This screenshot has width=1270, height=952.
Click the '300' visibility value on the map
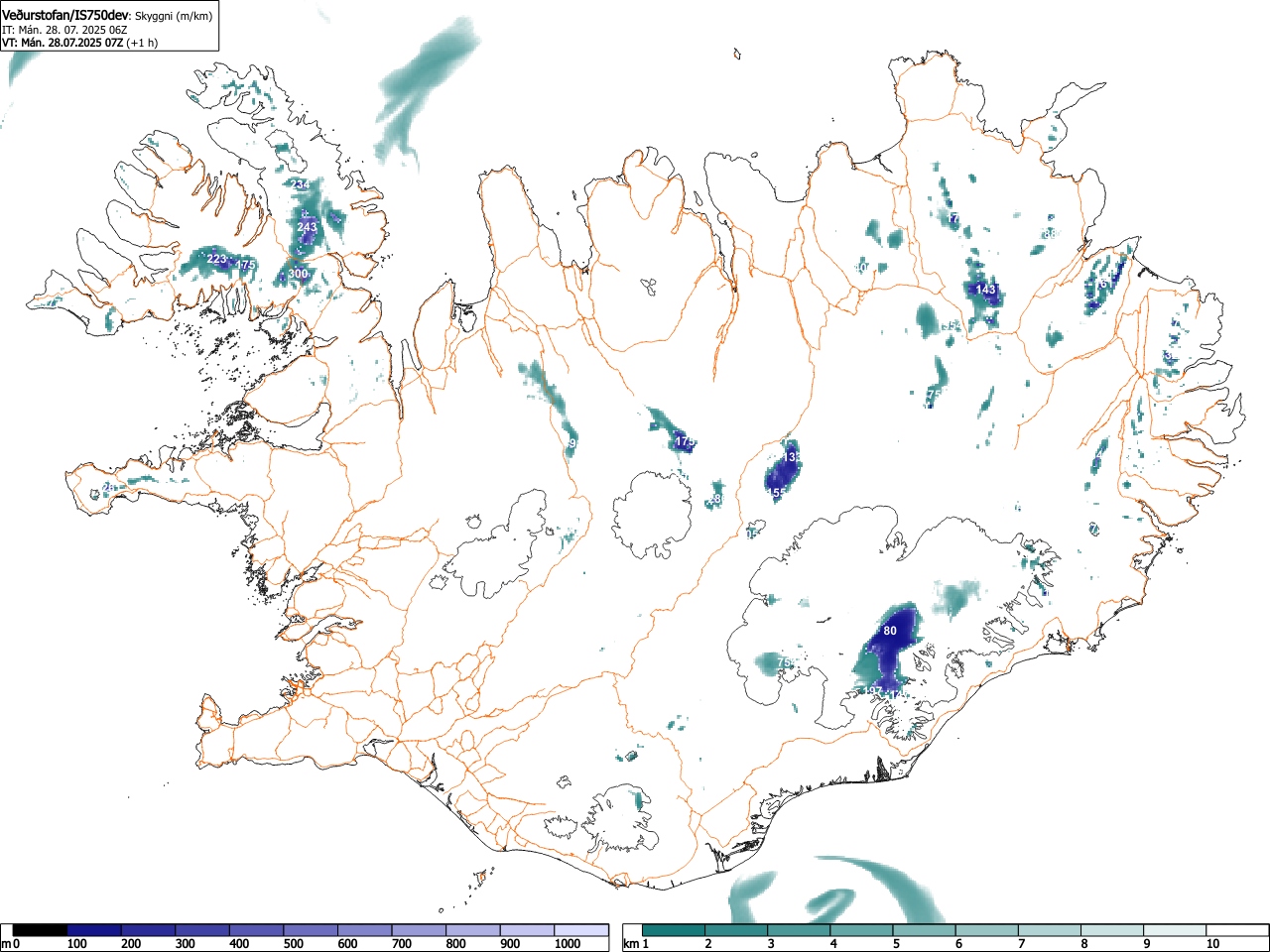tap(298, 274)
